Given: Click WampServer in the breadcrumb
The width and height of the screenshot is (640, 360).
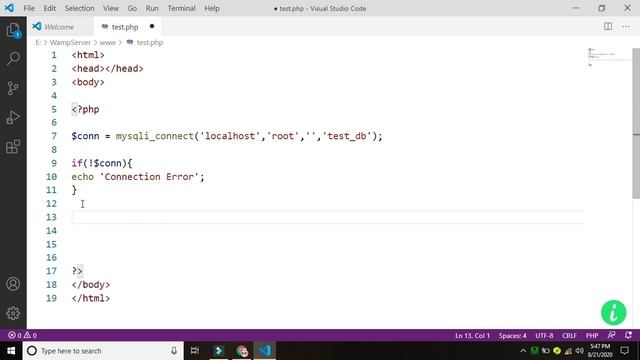Looking at the screenshot, I should (x=70, y=42).
